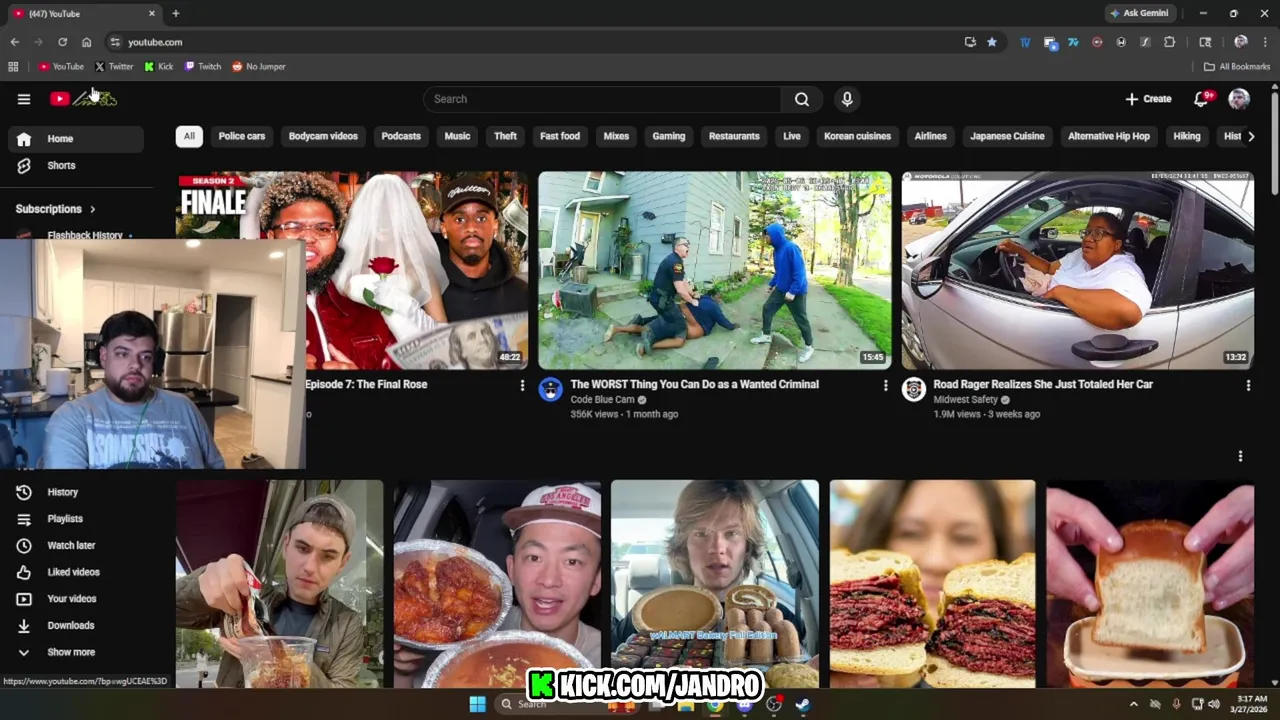Open the Kick bookmark
Screen dimensions: 1280x720
(159, 67)
